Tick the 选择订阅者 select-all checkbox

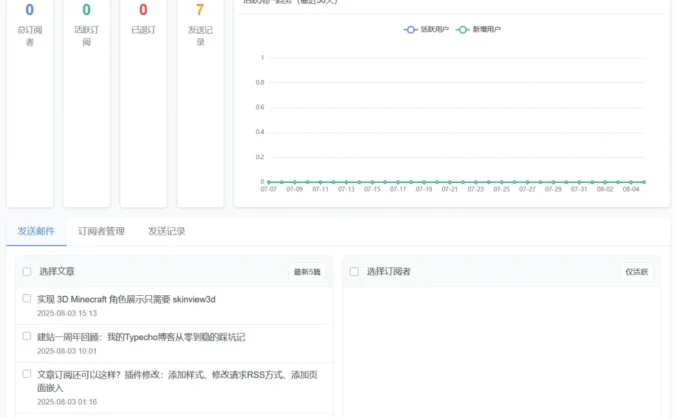point(354,271)
